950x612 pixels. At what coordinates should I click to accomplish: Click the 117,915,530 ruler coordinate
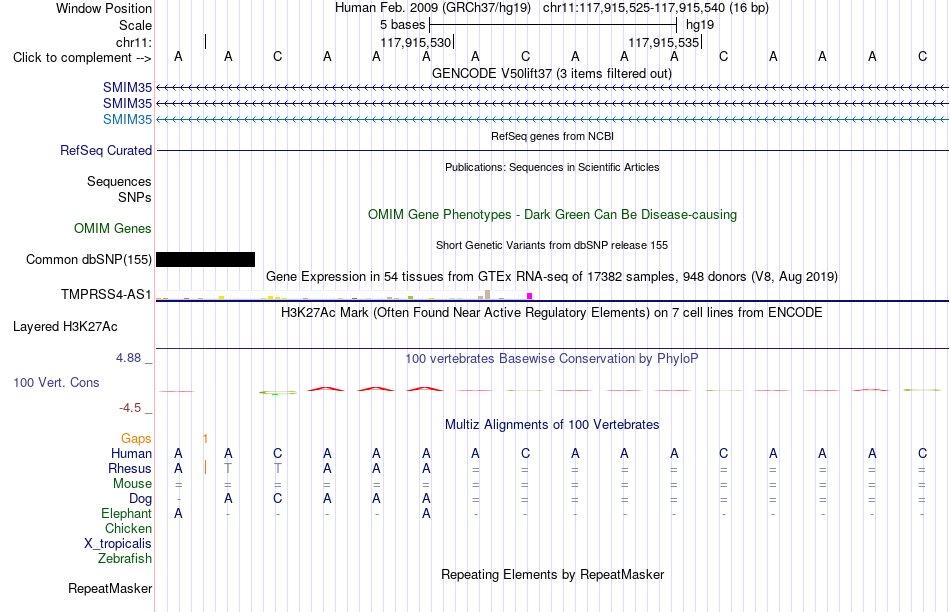pos(416,42)
